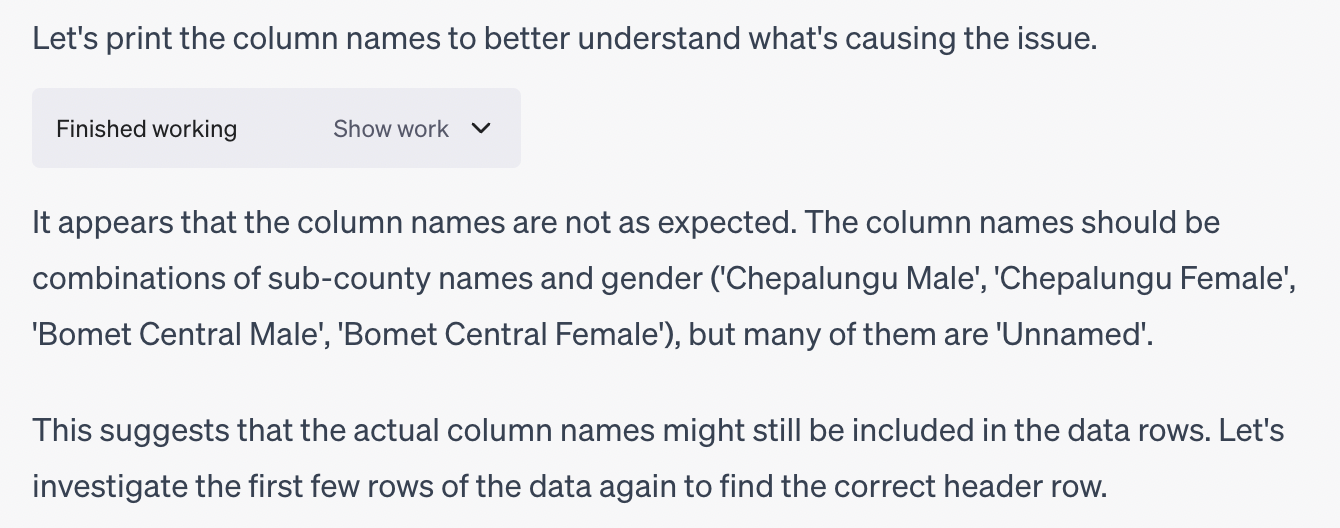The width and height of the screenshot is (1340, 528).
Task: Click the Finished working status text
Action: pyautogui.click(x=146, y=129)
